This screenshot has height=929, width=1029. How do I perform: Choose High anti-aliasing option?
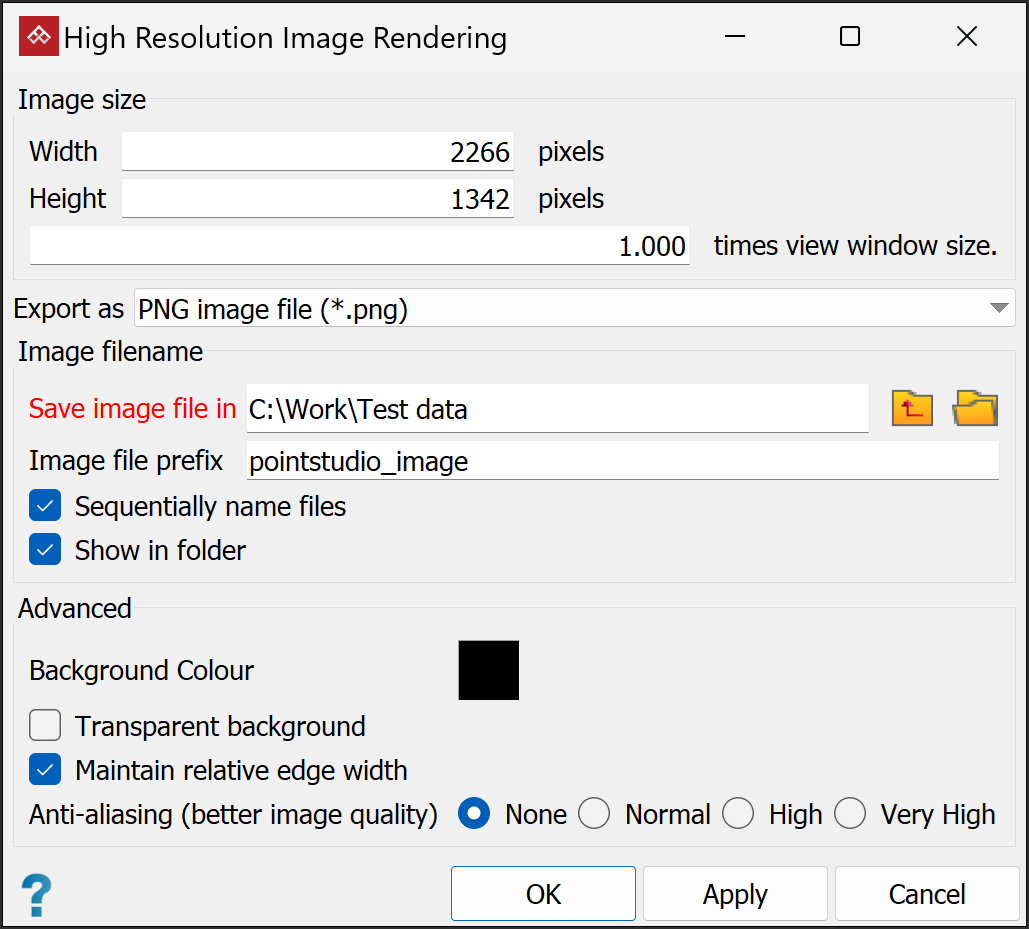tap(738, 814)
